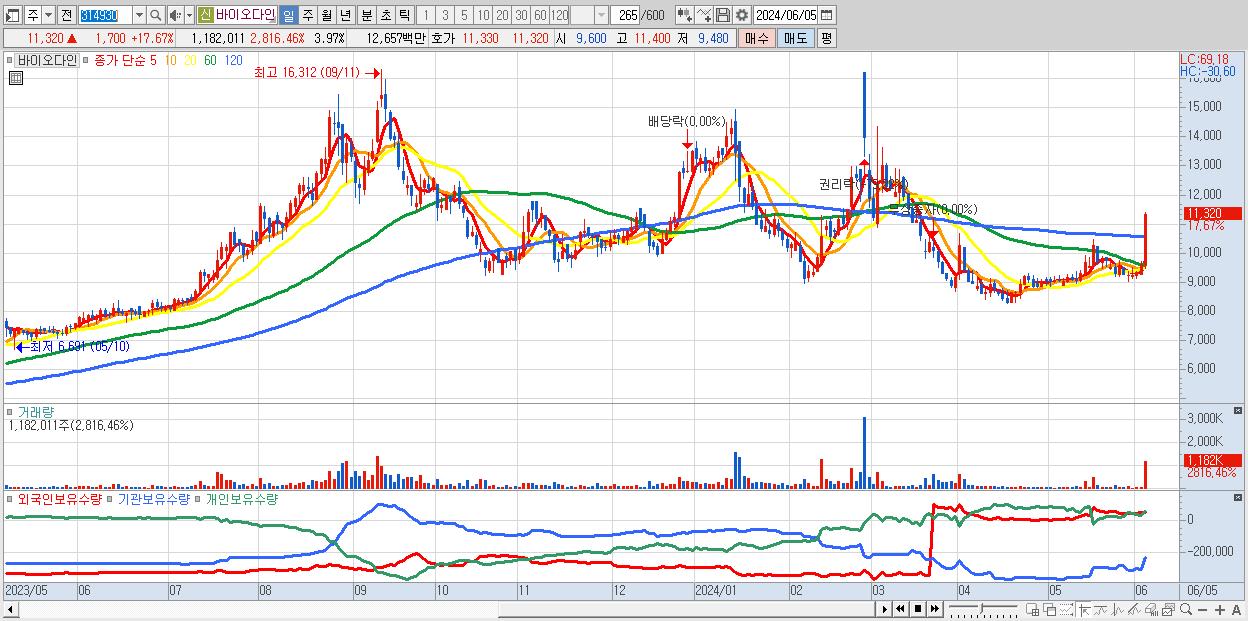Select the 틱 (tick) period button
This screenshot has height=621, width=1248.
coord(404,15)
